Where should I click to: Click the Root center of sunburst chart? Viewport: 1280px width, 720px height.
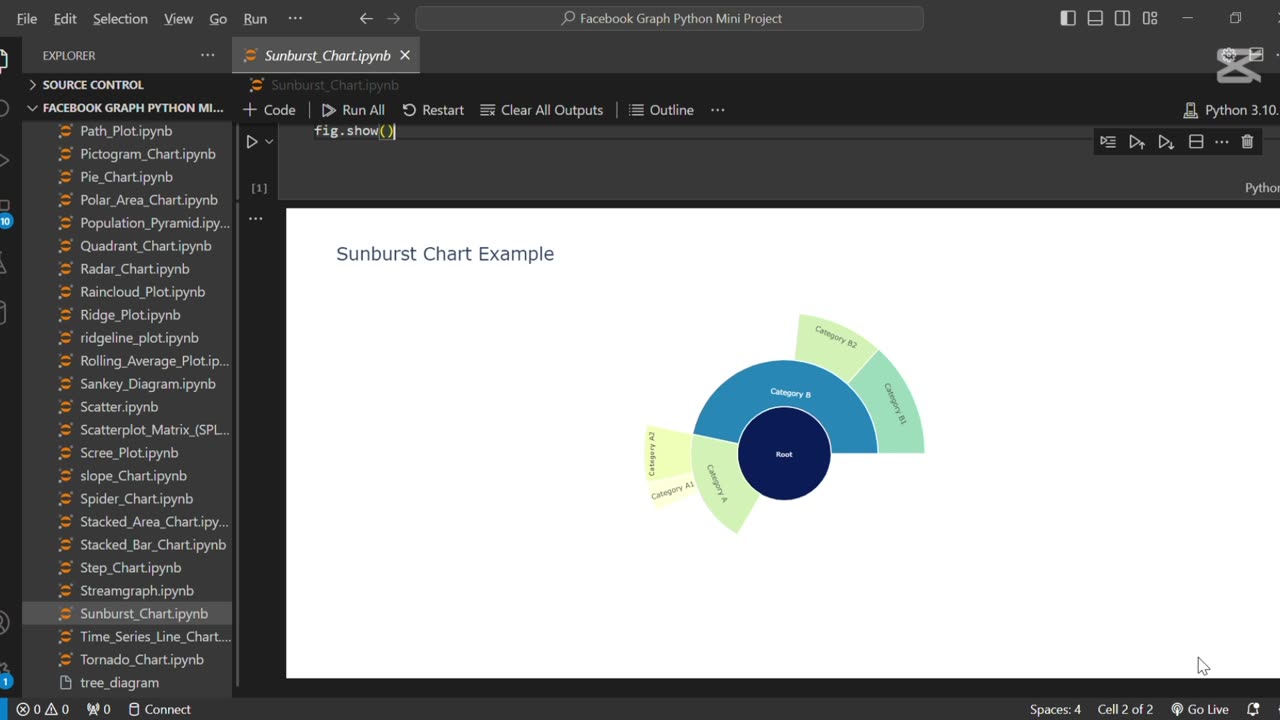coord(784,454)
